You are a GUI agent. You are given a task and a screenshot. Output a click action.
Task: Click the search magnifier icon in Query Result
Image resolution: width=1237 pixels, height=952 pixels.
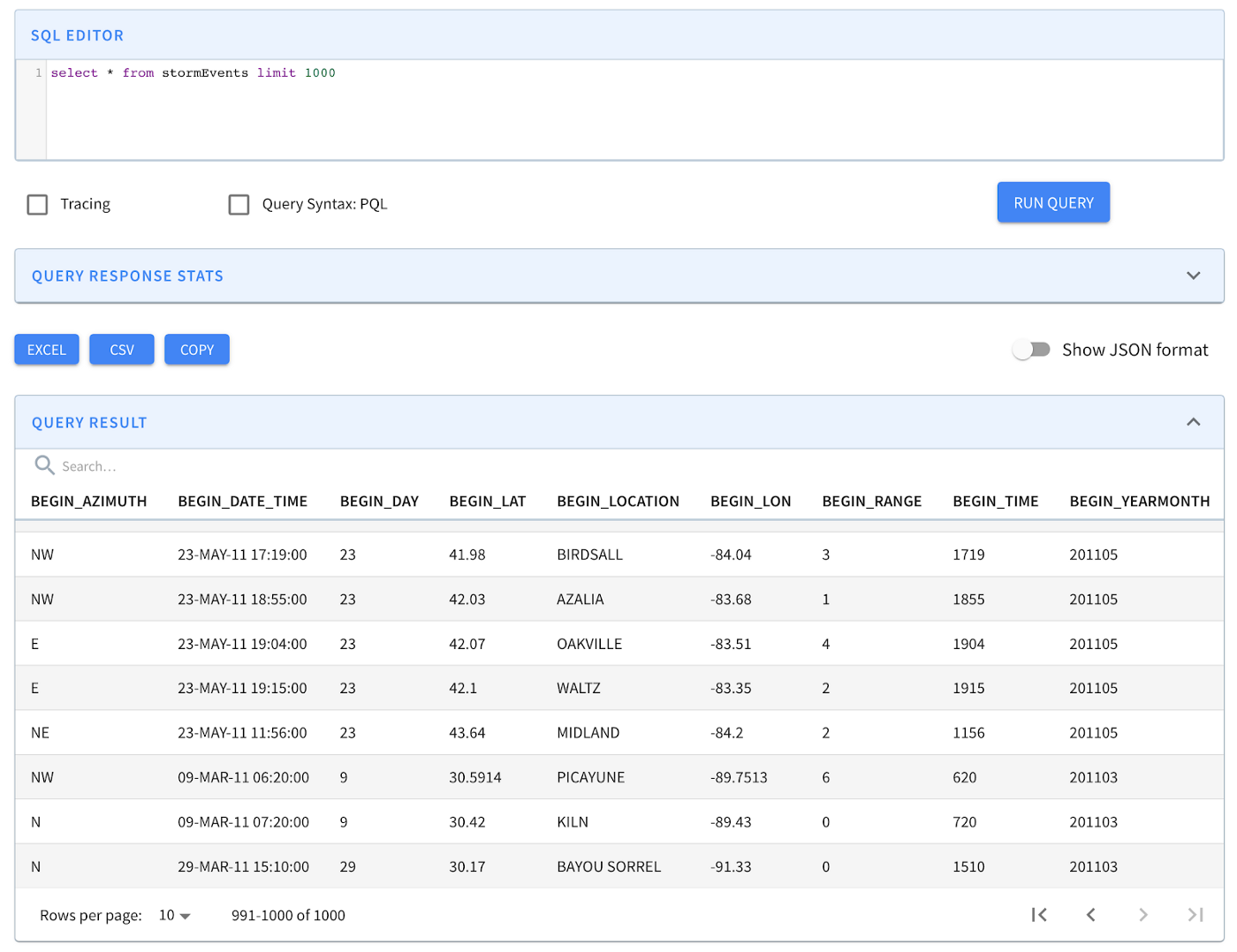click(44, 465)
